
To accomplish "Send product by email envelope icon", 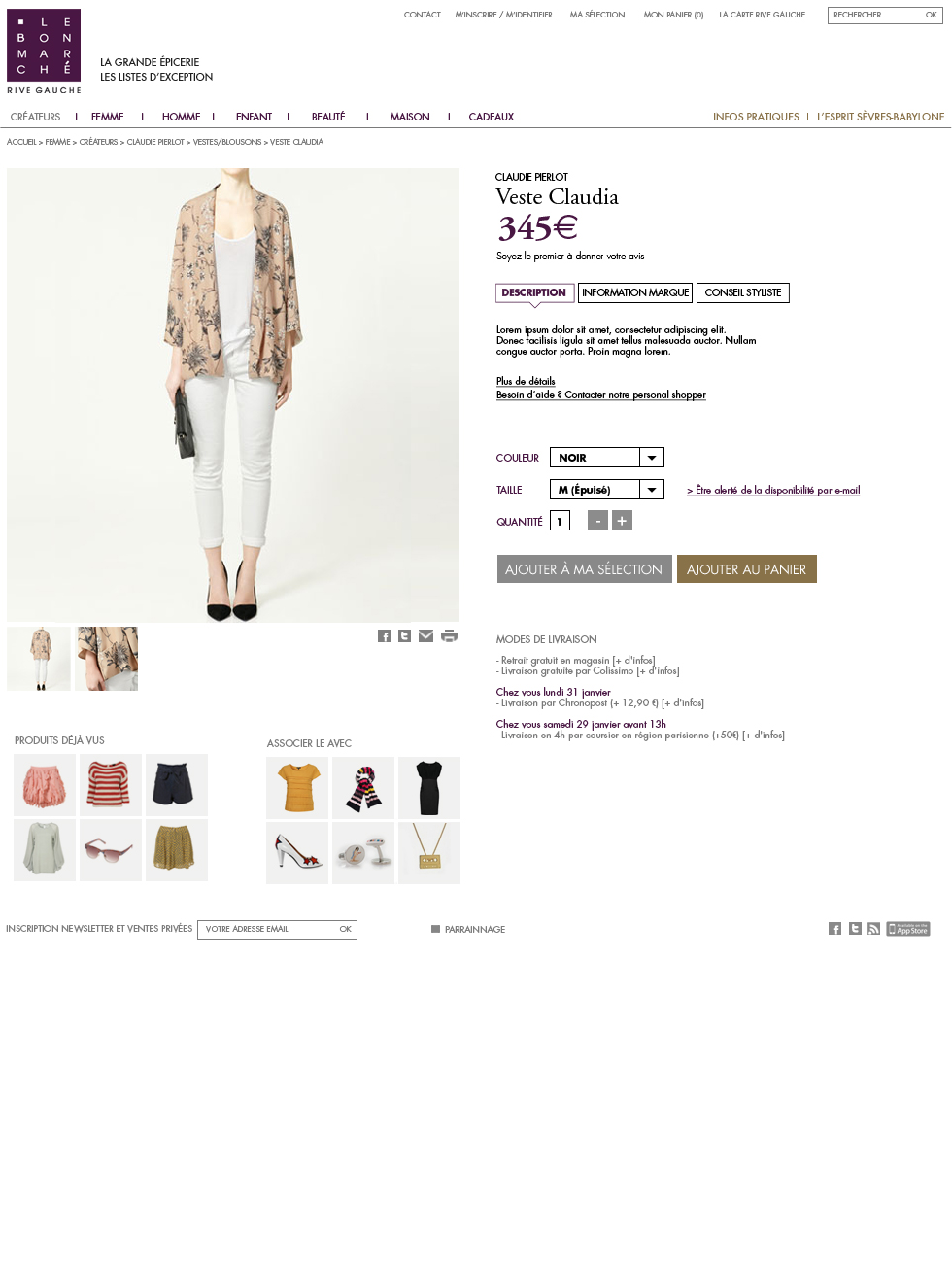I will coord(425,636).
